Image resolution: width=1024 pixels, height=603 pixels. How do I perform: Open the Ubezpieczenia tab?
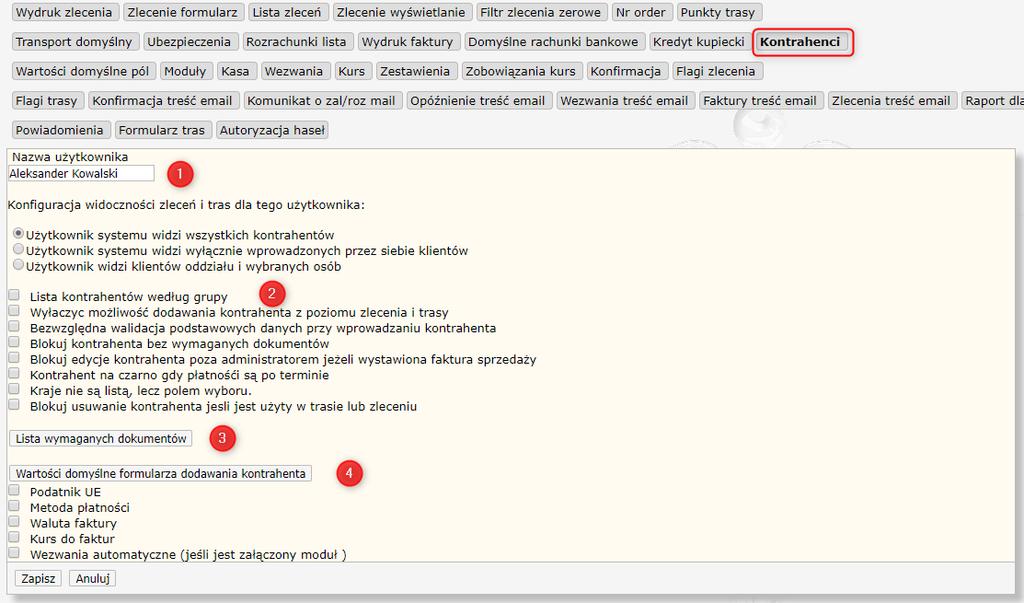tap(189, 42)
